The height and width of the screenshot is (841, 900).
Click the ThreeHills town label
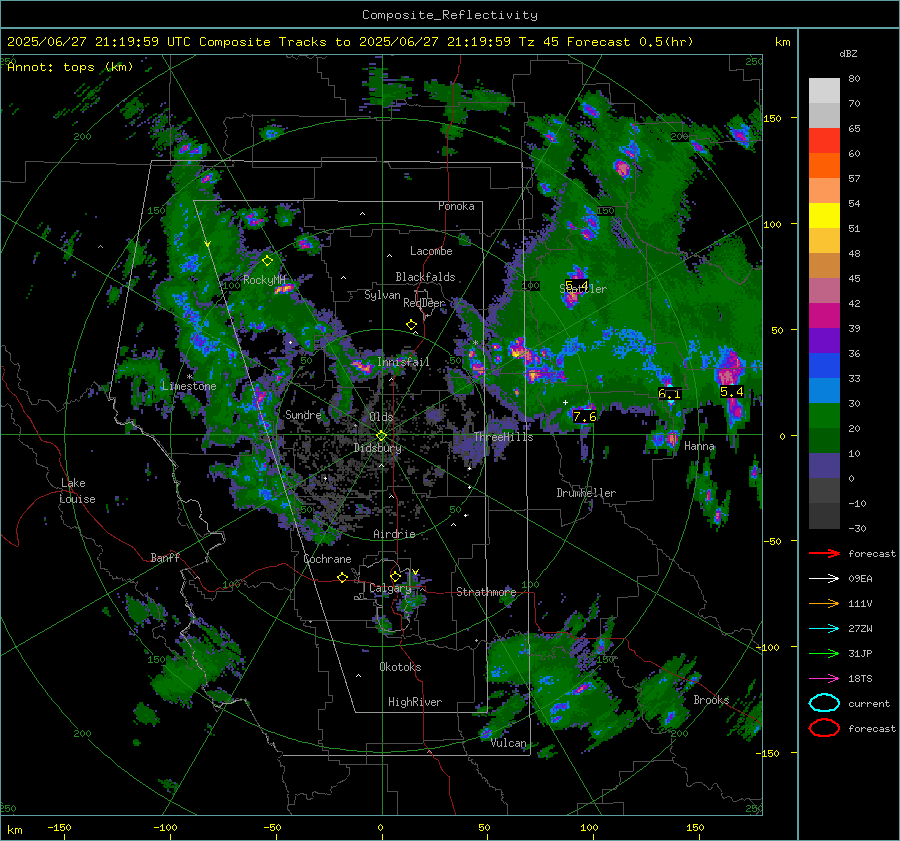click(503, 437)
